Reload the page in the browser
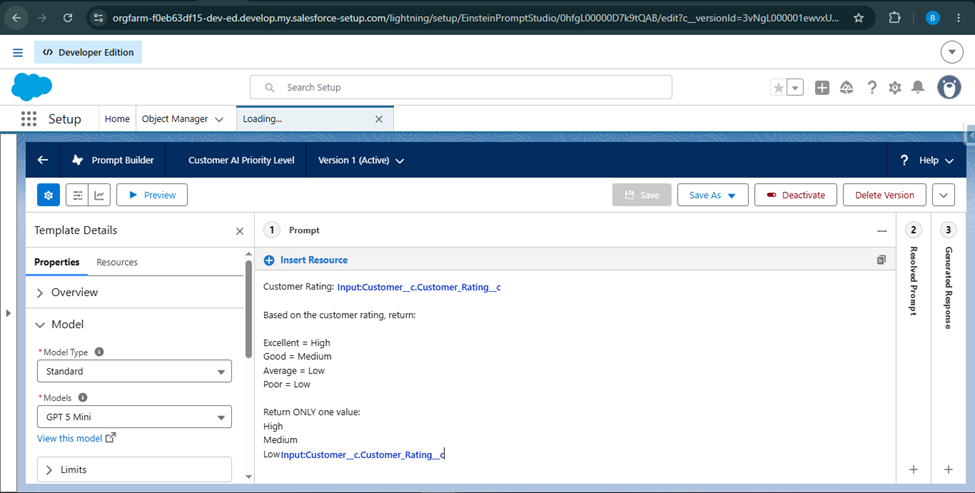The height and width of the screenshot is (493, 975). (x=68, y=18)
